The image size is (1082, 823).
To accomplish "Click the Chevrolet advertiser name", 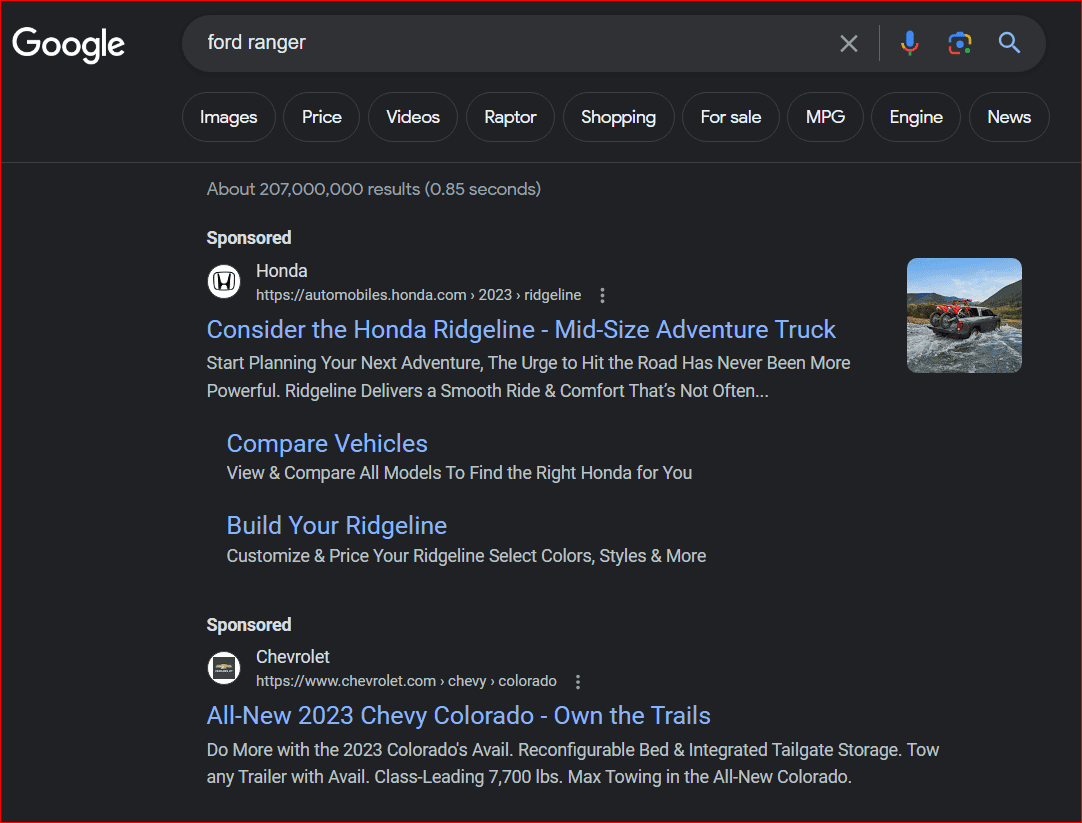I will [293, 657].
